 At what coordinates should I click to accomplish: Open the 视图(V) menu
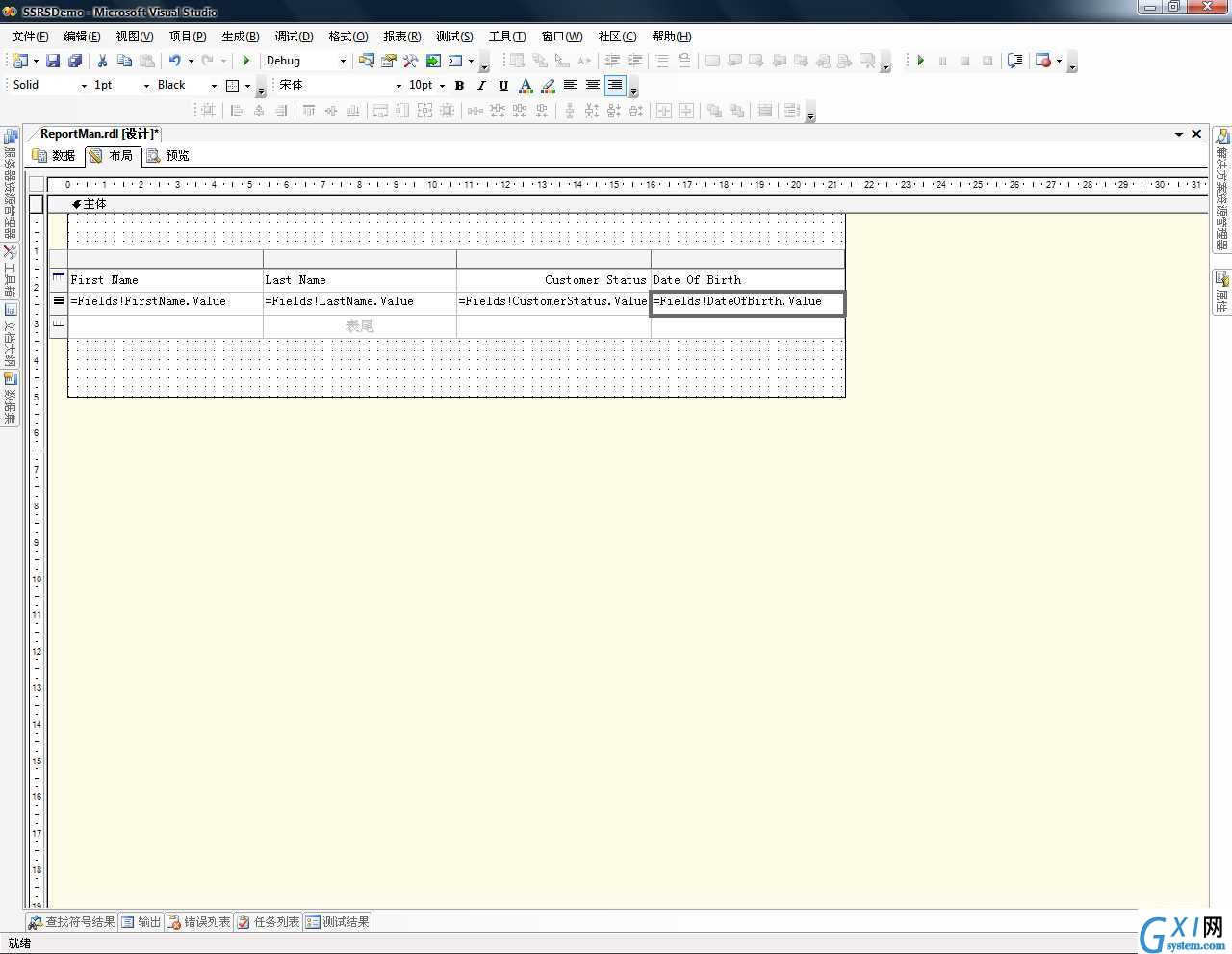pyautogui.click(x=135, y=37)
